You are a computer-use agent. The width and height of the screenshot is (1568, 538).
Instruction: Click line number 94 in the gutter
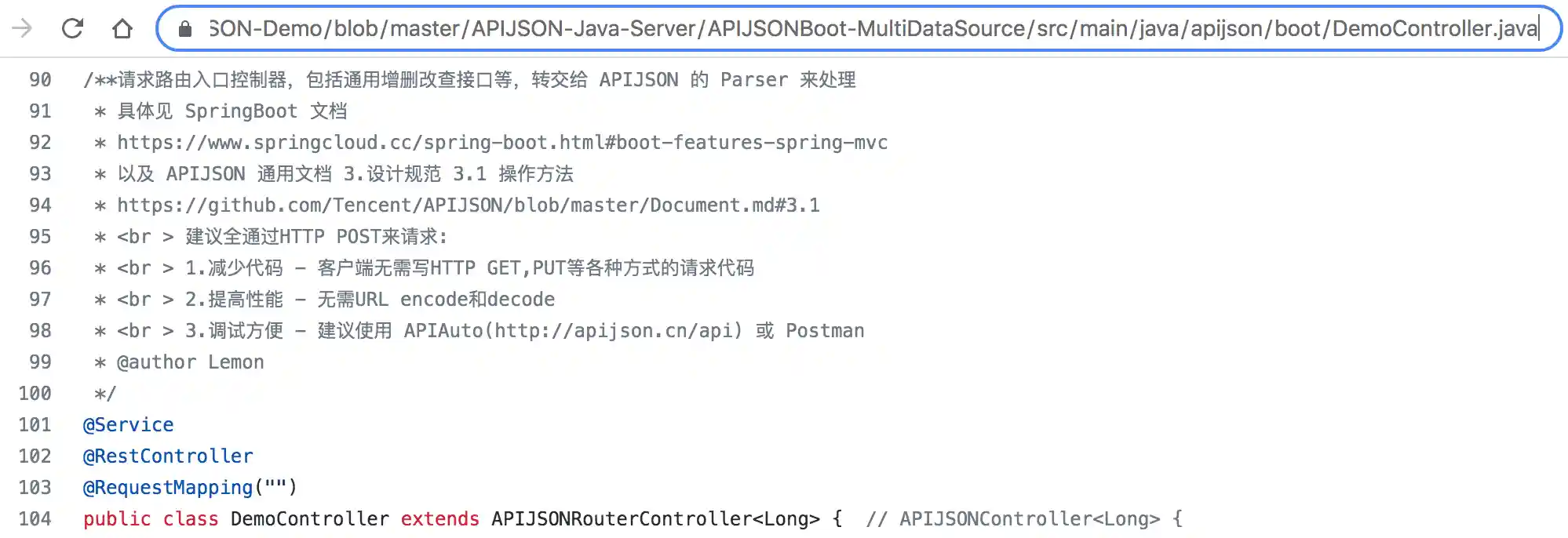pos(40,205)
